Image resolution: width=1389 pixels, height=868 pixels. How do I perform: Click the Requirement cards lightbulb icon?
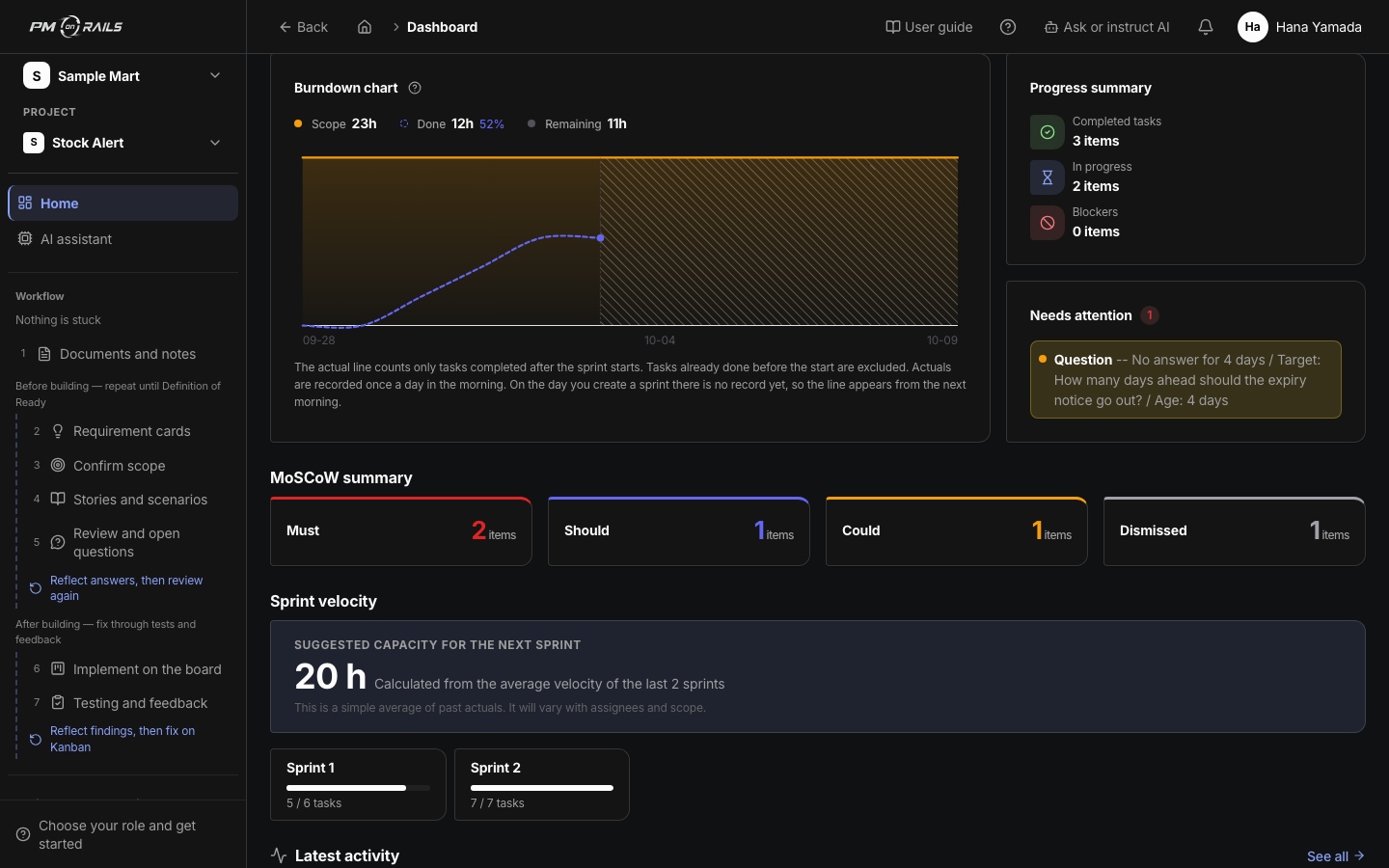tap(58, 431)
